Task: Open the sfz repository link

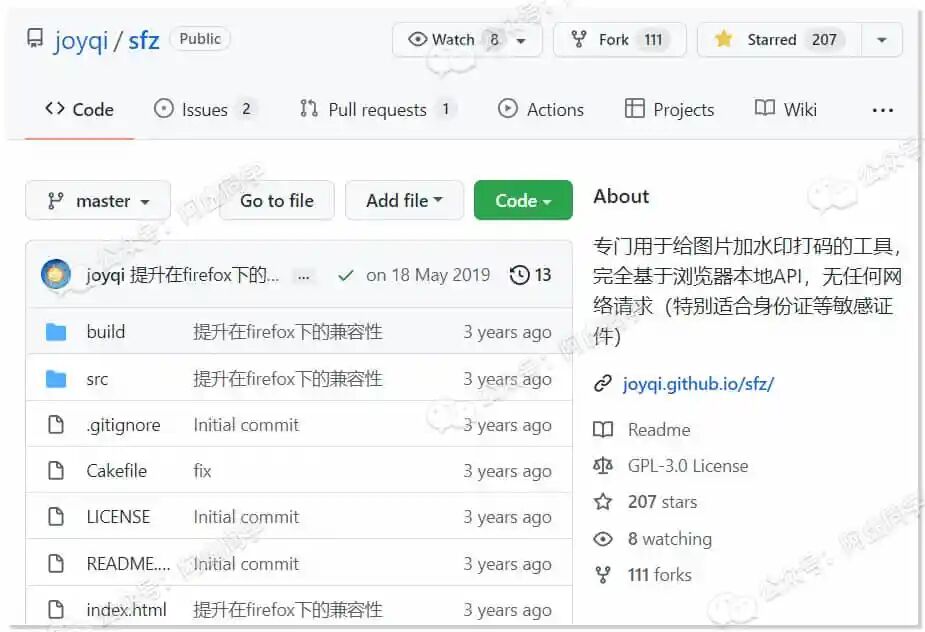Action: (x=144, y=40)
